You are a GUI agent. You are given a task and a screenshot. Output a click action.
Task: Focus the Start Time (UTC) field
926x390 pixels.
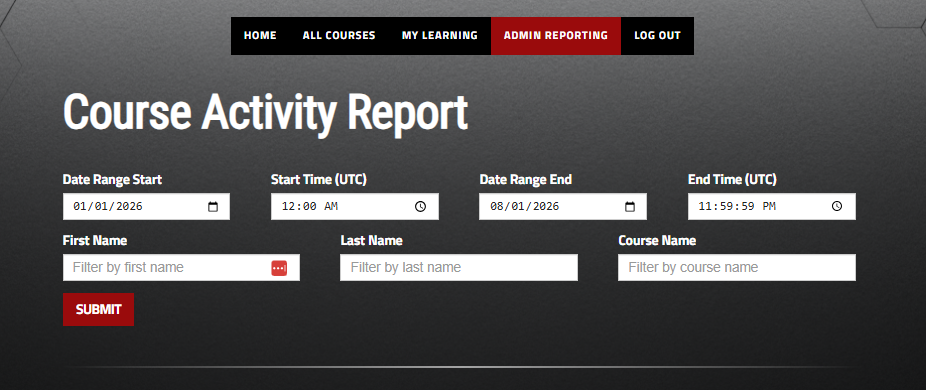[x=355, y=206]
